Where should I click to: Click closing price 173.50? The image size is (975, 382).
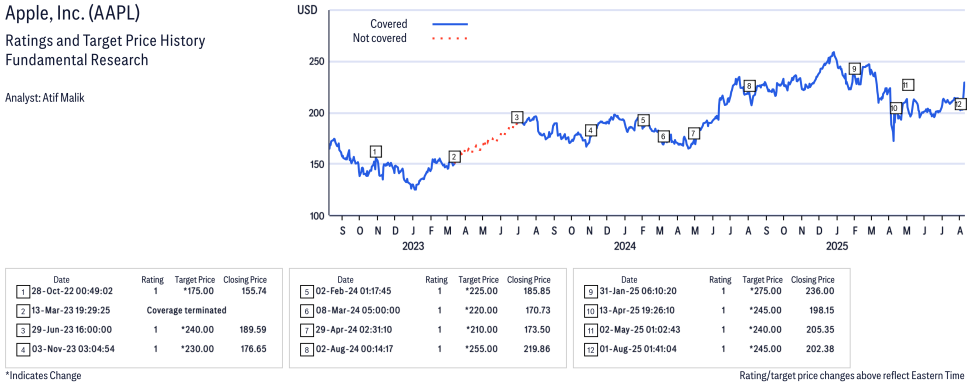[537, 330]
